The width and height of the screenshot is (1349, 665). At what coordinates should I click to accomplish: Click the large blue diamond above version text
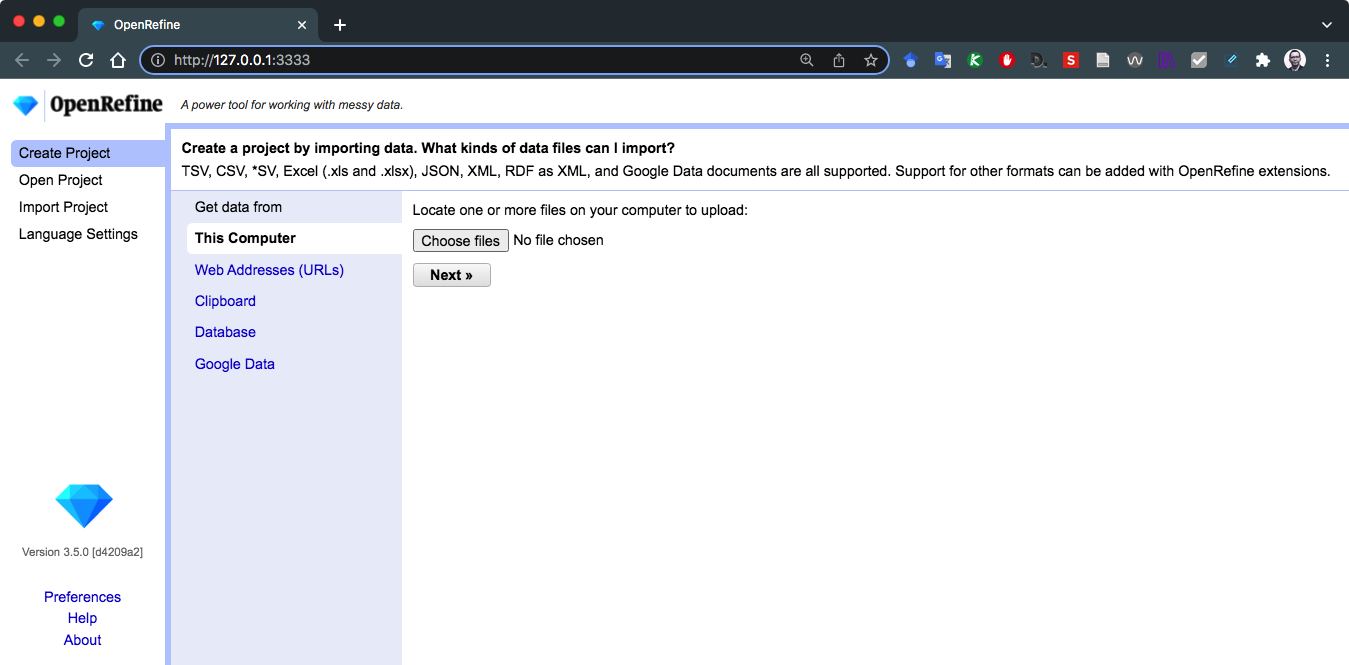click(84, 506)
